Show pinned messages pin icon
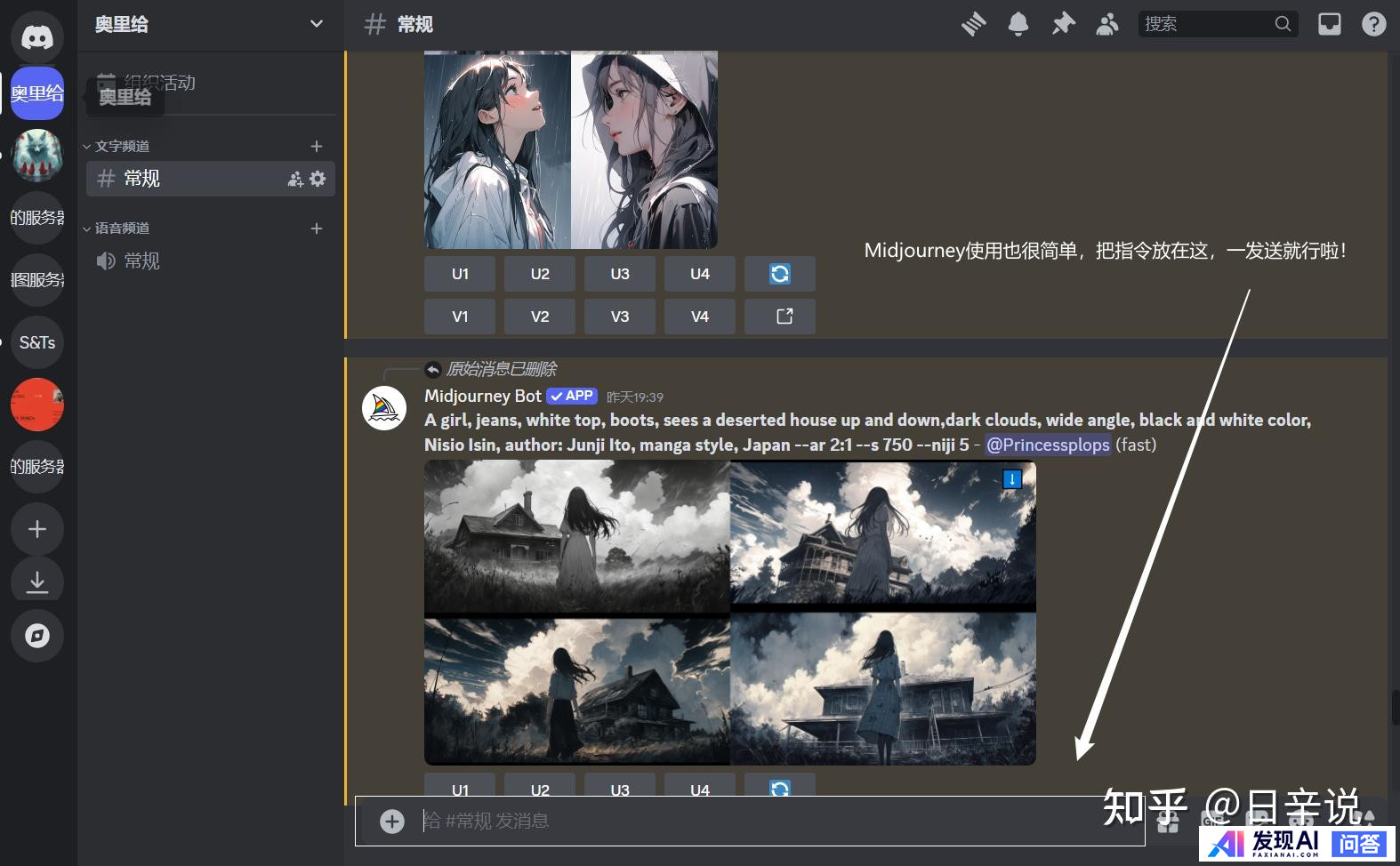The height and width of the screenshot is (866, 1400). [1063, 24]
